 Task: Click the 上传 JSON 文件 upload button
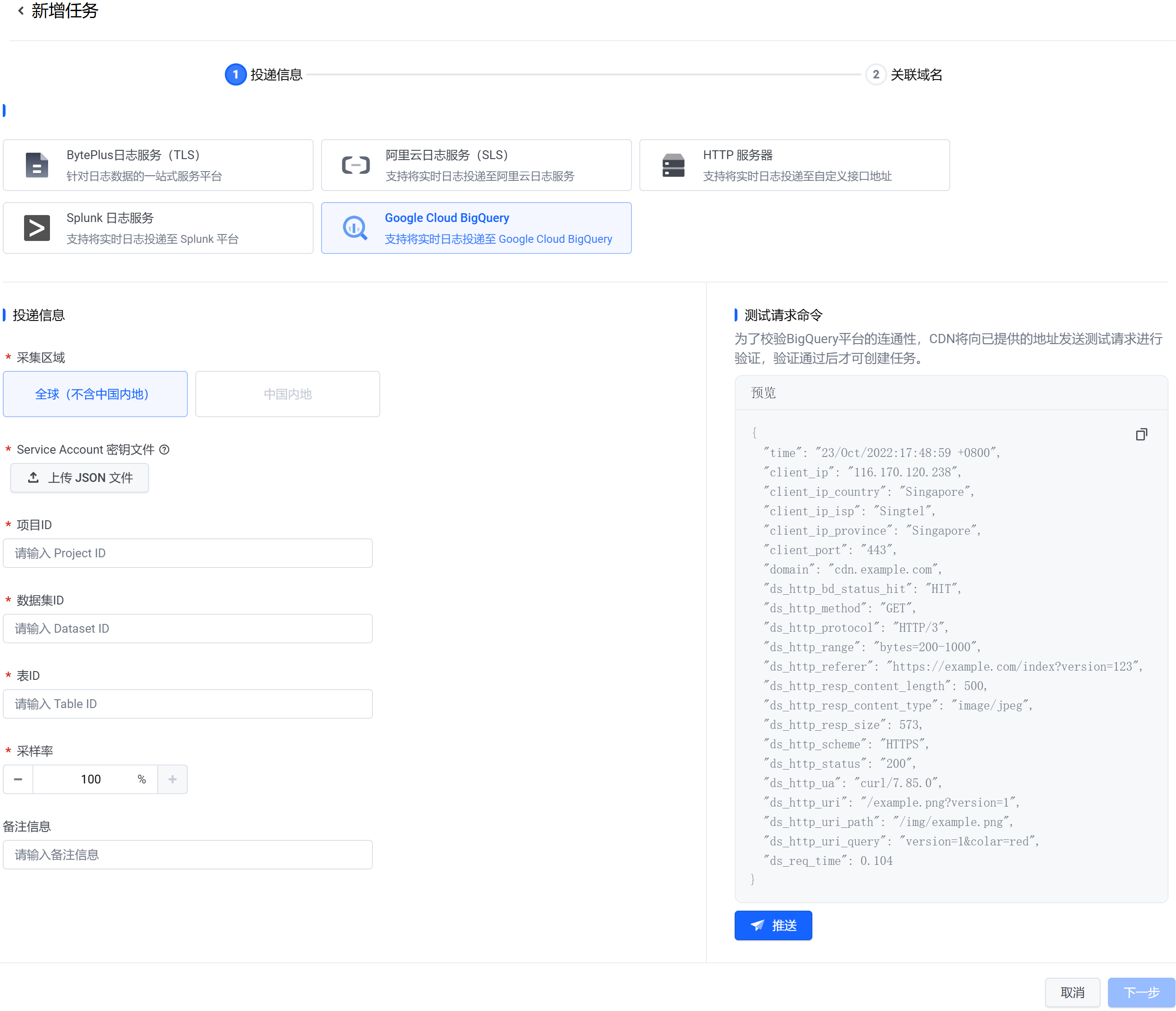80,478
